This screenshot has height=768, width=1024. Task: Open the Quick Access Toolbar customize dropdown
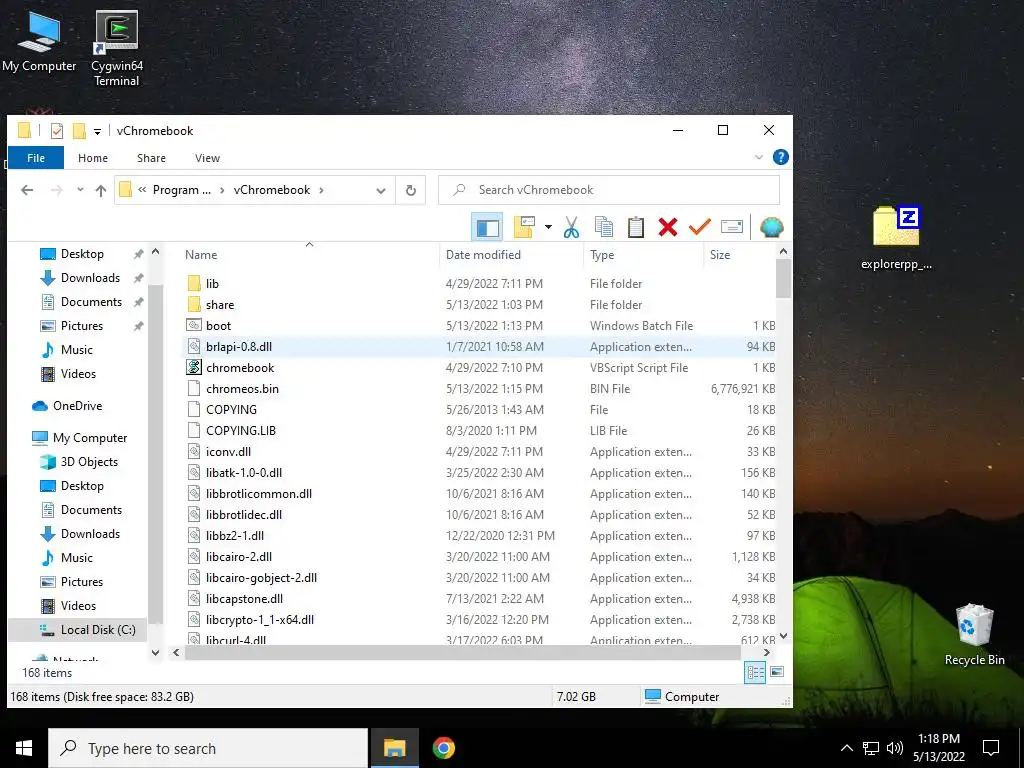[x=97, y=131]
